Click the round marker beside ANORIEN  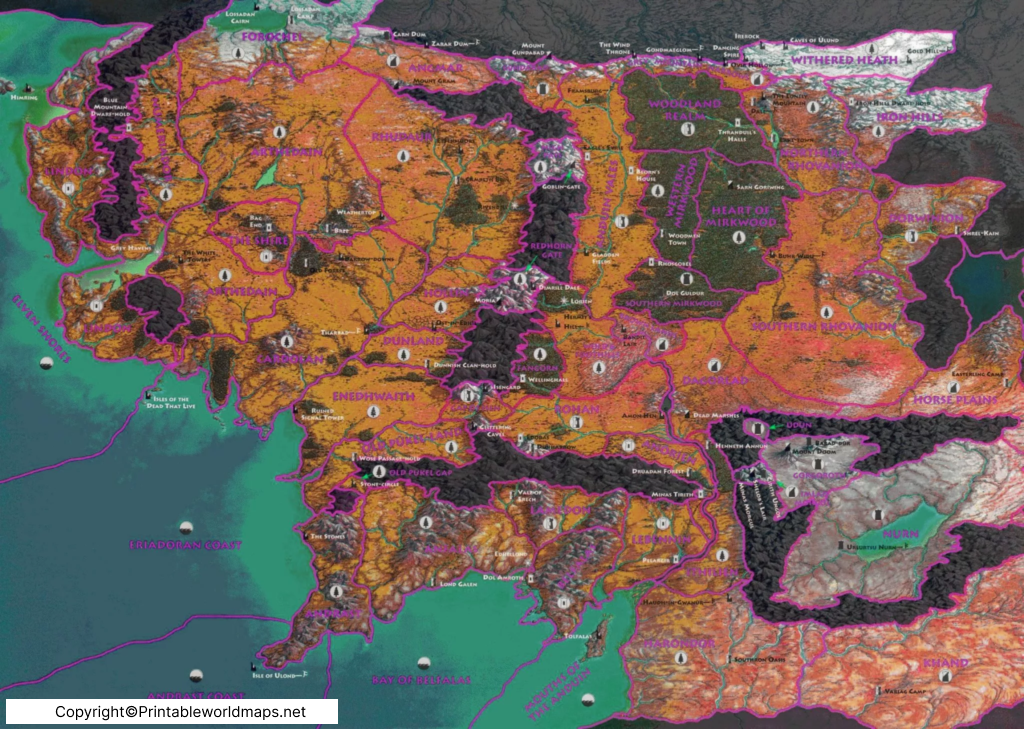coord(628,446)
